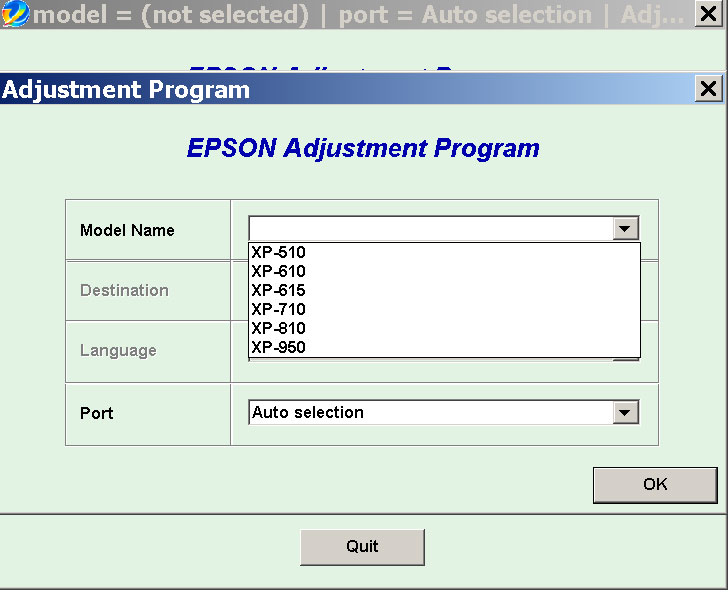
Task: Choose the XP-810 model entry
Action: click(444, 328)
